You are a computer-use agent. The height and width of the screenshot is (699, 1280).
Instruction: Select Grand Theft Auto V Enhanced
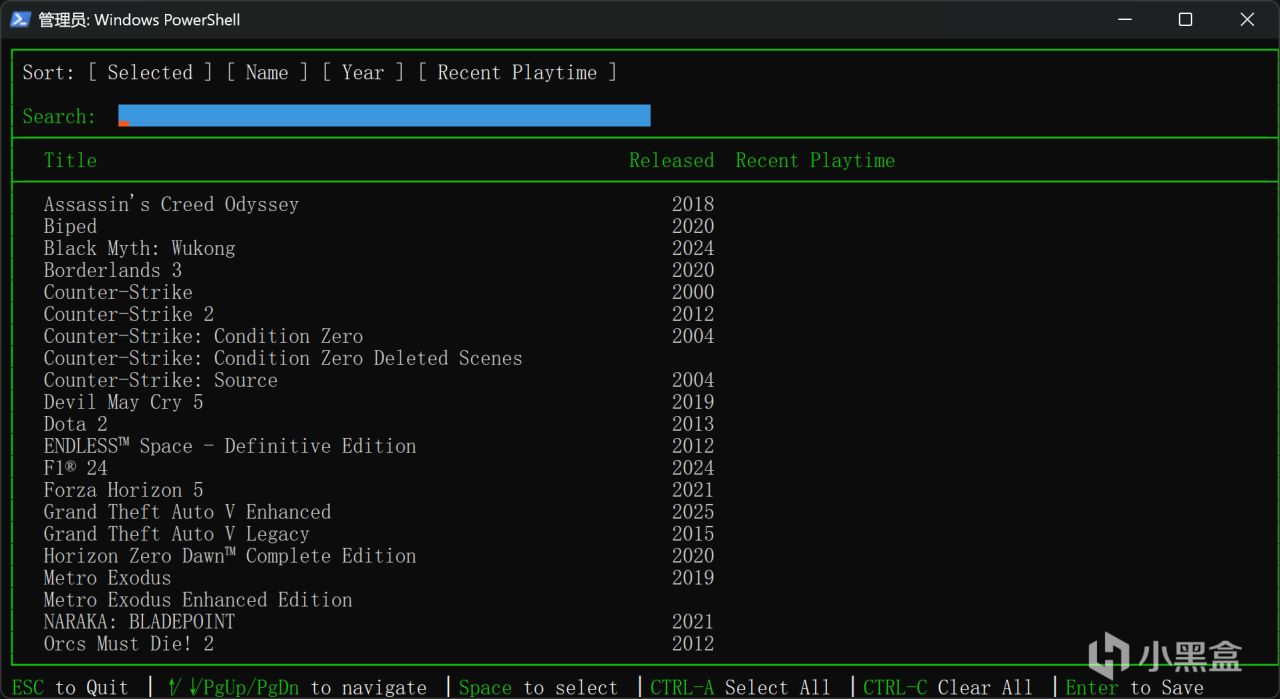[x=187, y=512]
